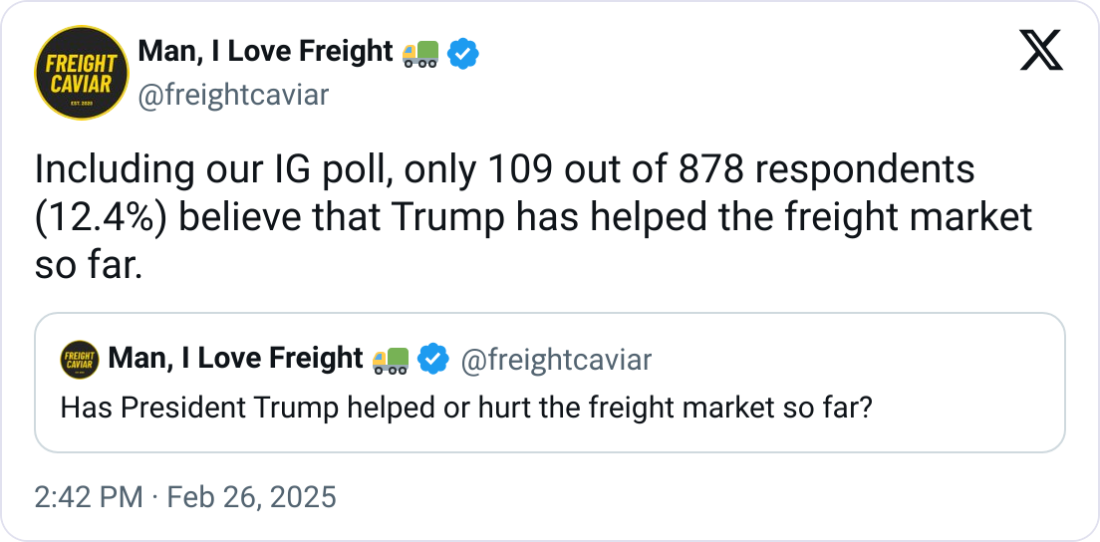The height and width of the screenshot is (542, 1100).
Task: Click the blue verified badge beside main name
Action: coord(462,53)
